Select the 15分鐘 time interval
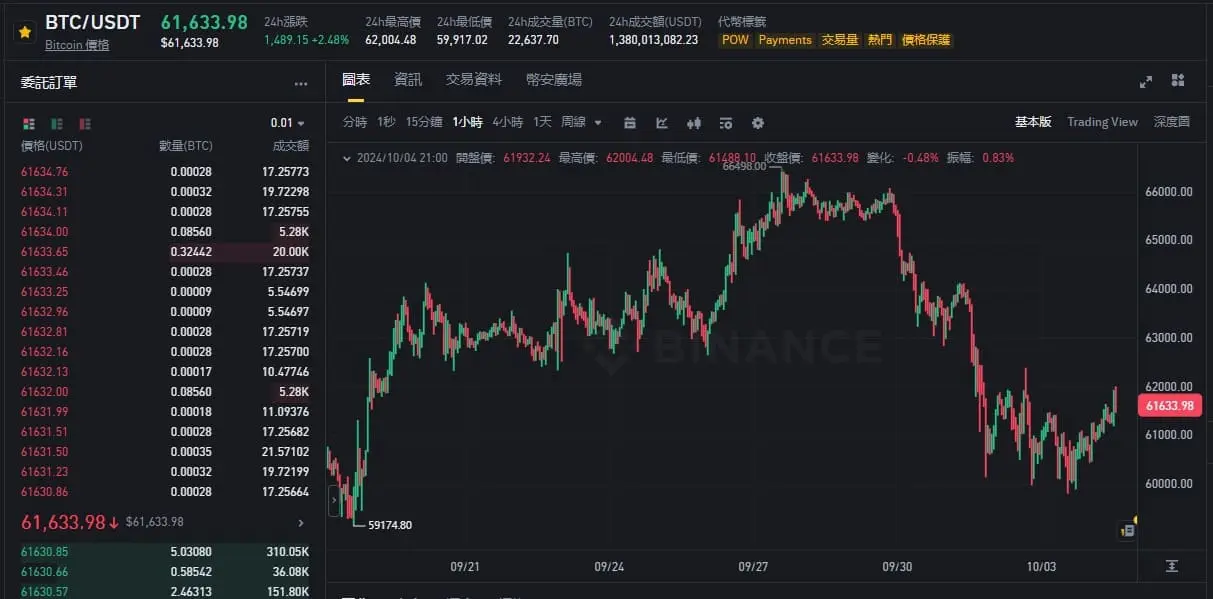Screen dimensions: 1213x599 click(424, 122)
